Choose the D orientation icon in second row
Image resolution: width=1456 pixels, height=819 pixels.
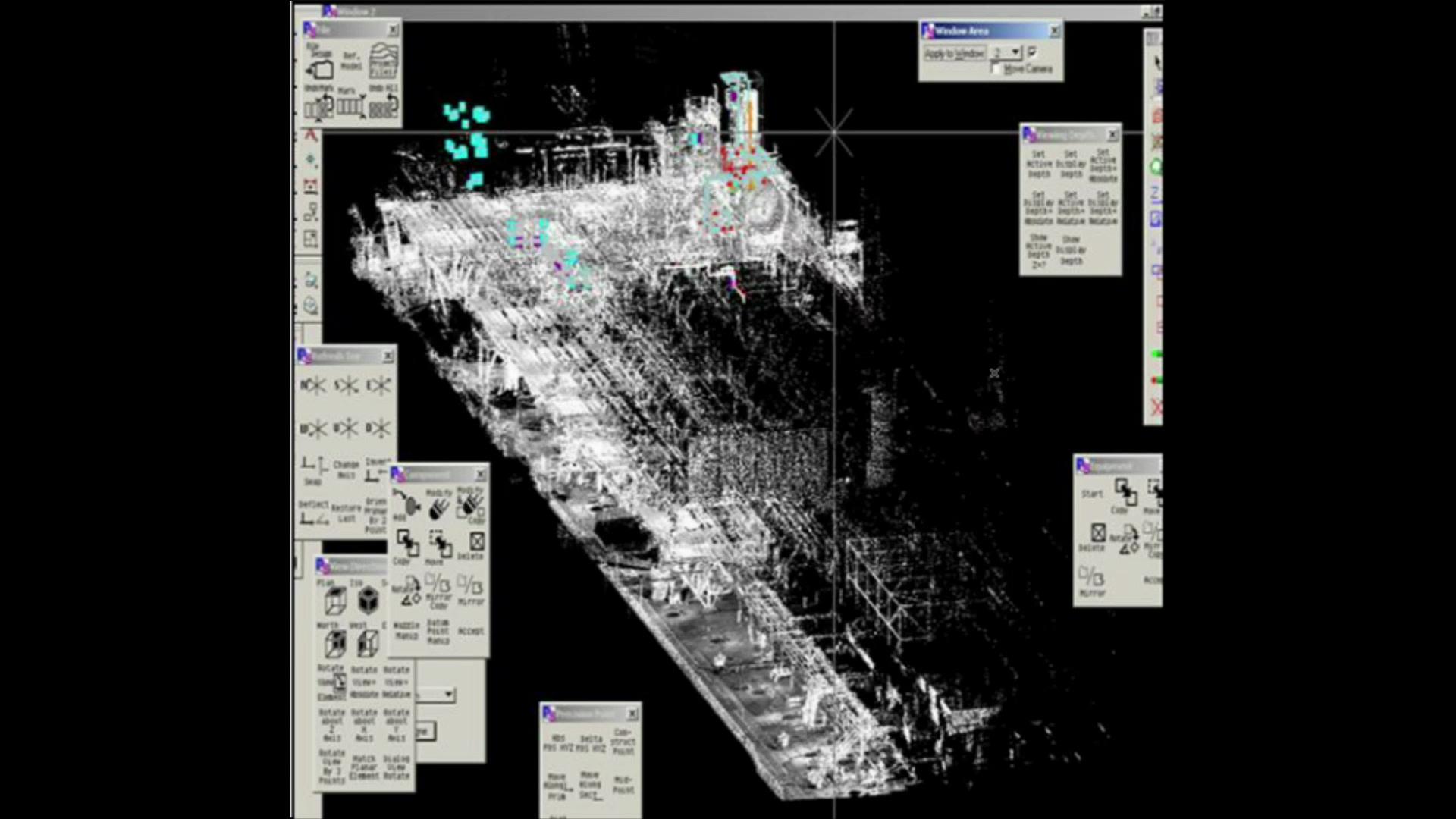[378, 428]
